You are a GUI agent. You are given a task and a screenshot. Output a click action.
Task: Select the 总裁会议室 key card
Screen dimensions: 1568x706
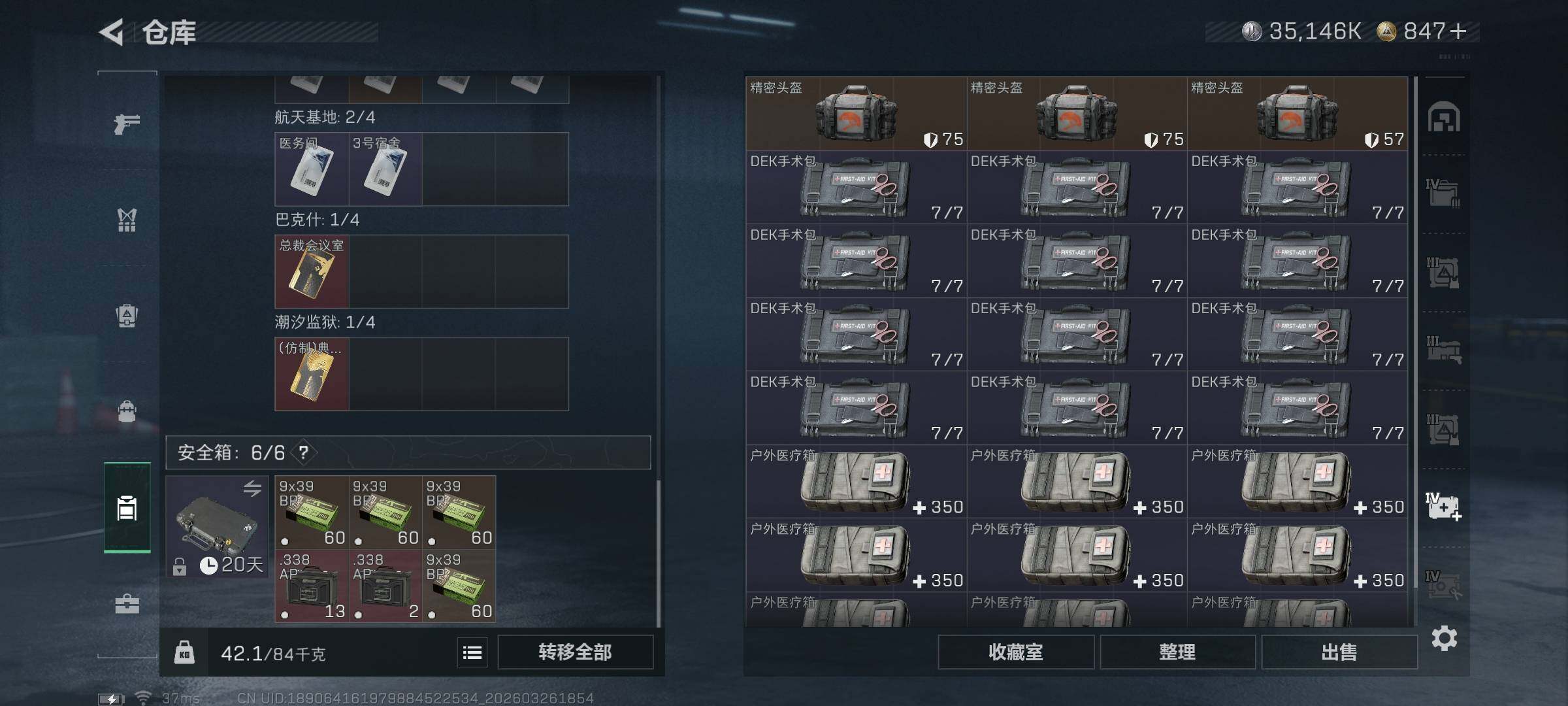[312, 271]
